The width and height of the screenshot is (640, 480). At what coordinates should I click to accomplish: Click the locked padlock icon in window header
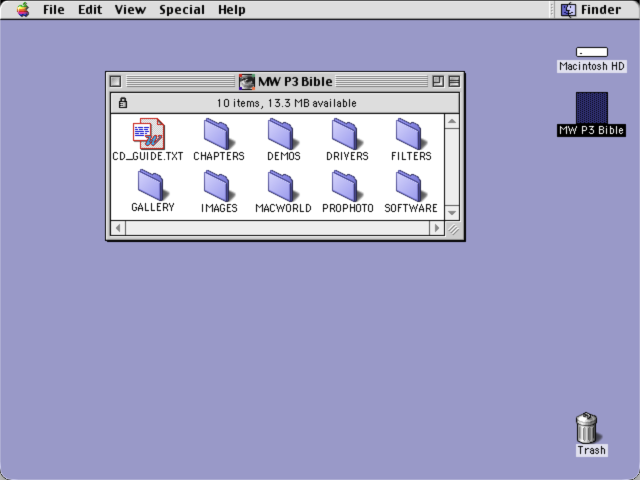pyautogui.click(x=123, y=103)
